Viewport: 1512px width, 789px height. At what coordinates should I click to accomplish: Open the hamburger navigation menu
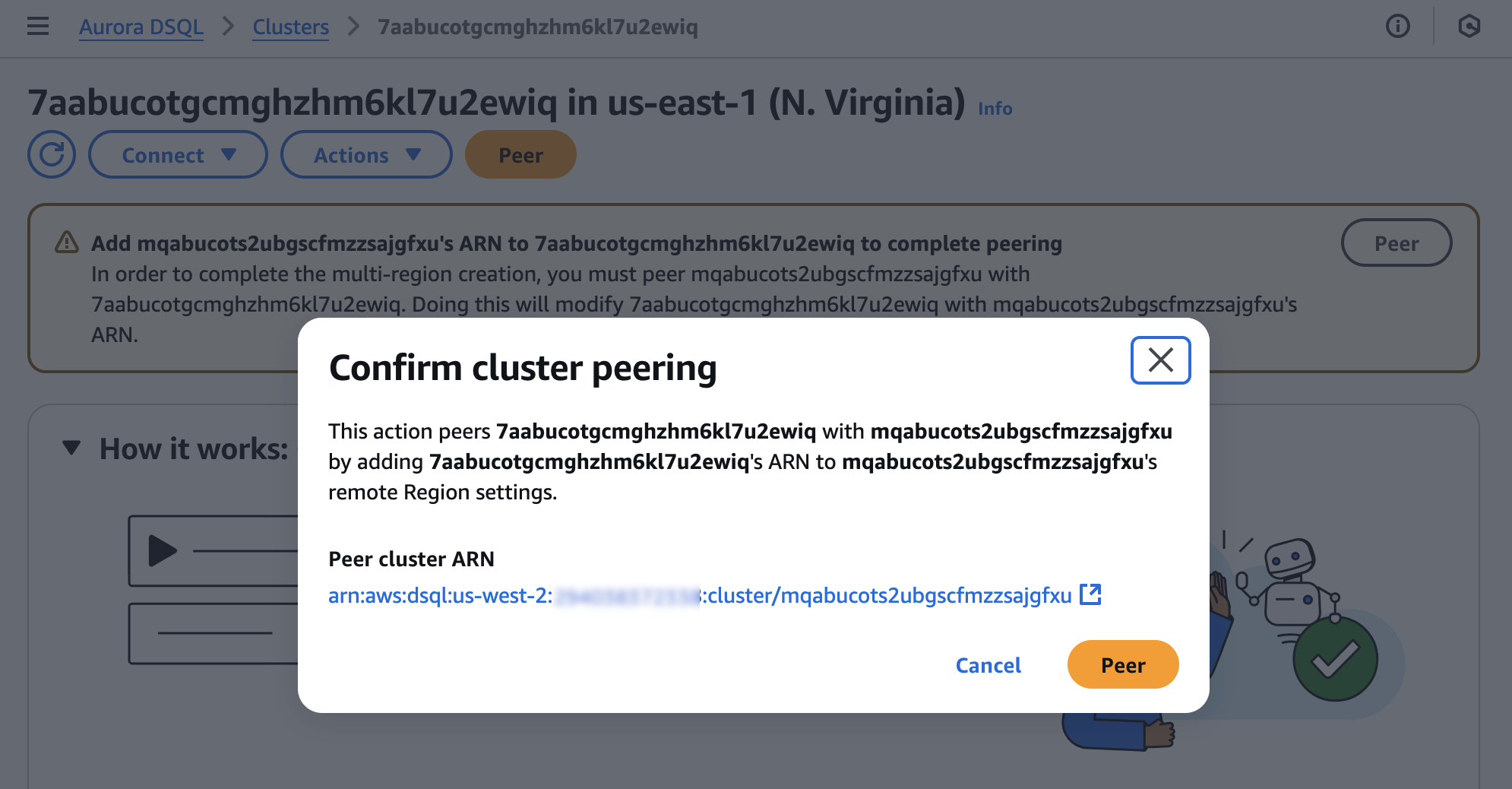[38, 27]
